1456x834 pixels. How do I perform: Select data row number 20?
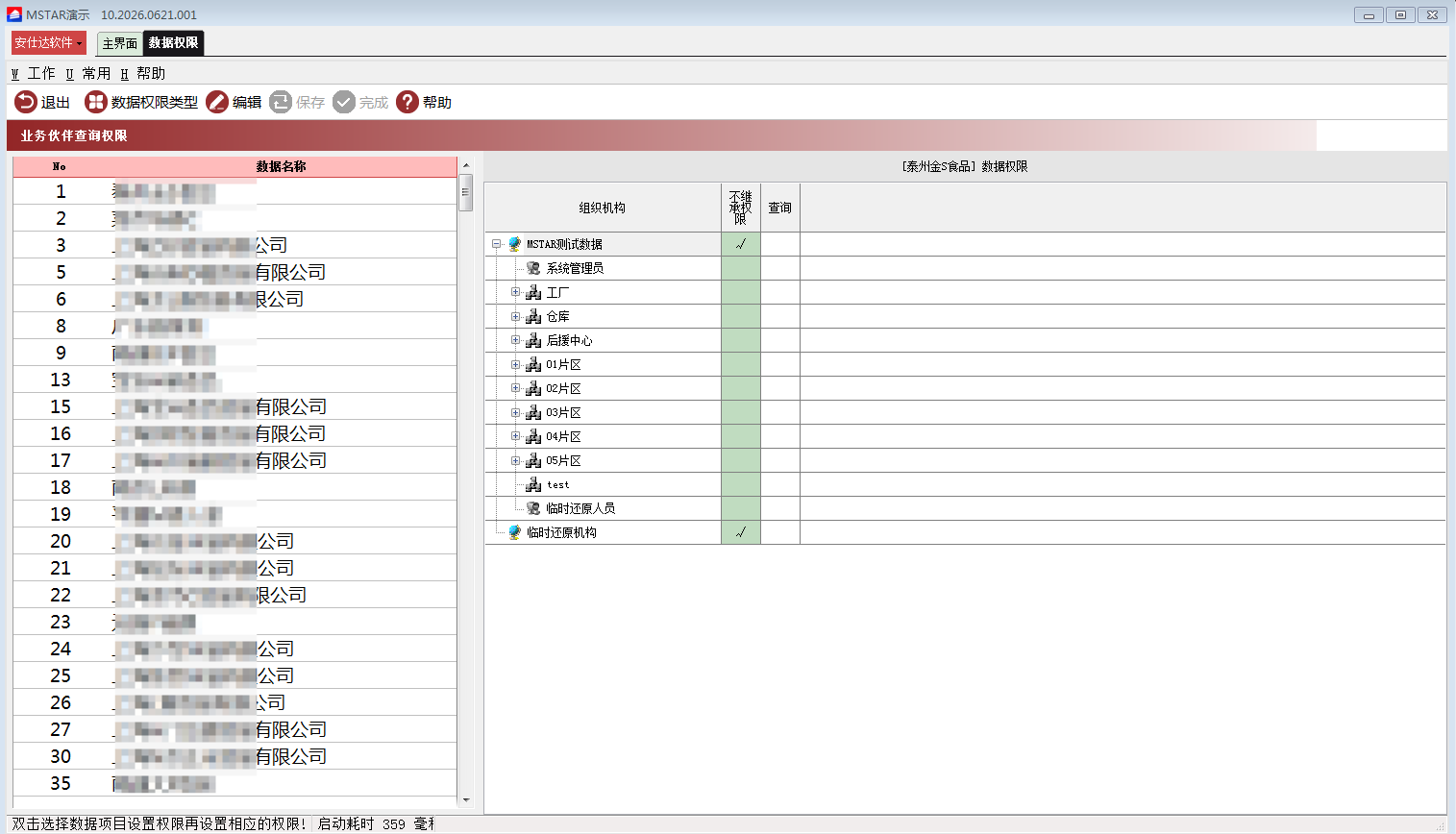[234, 541]
